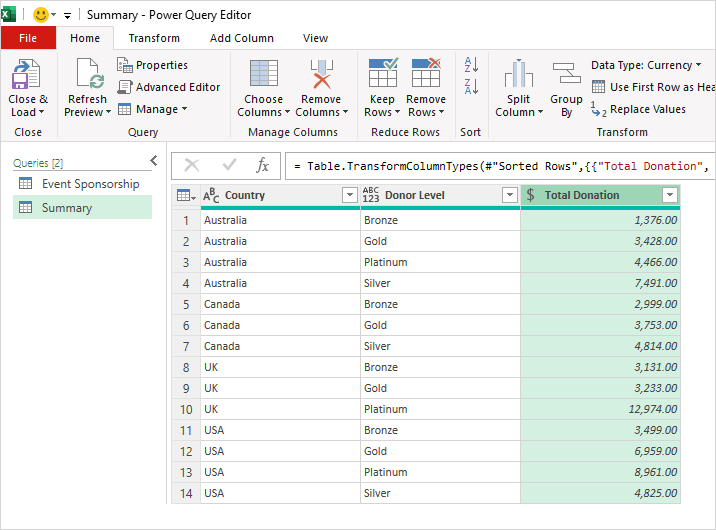Click the Split Column icon

(x=519, y=73)
